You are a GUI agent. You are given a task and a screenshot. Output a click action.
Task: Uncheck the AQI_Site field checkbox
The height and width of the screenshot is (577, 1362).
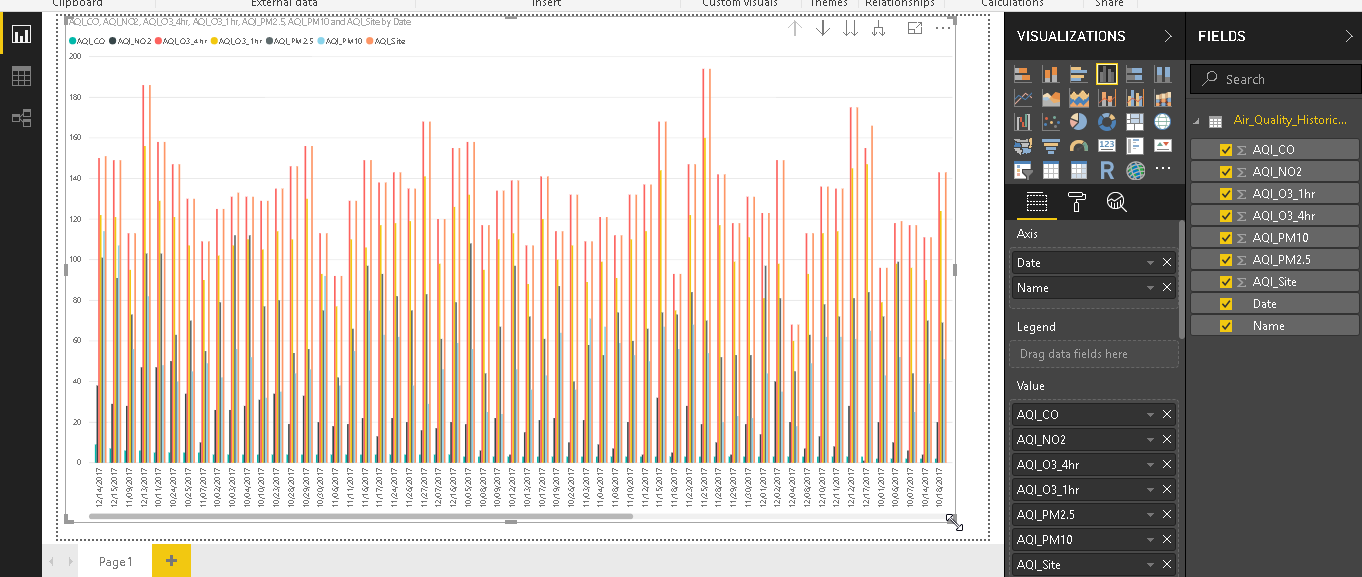point(1226,282)
